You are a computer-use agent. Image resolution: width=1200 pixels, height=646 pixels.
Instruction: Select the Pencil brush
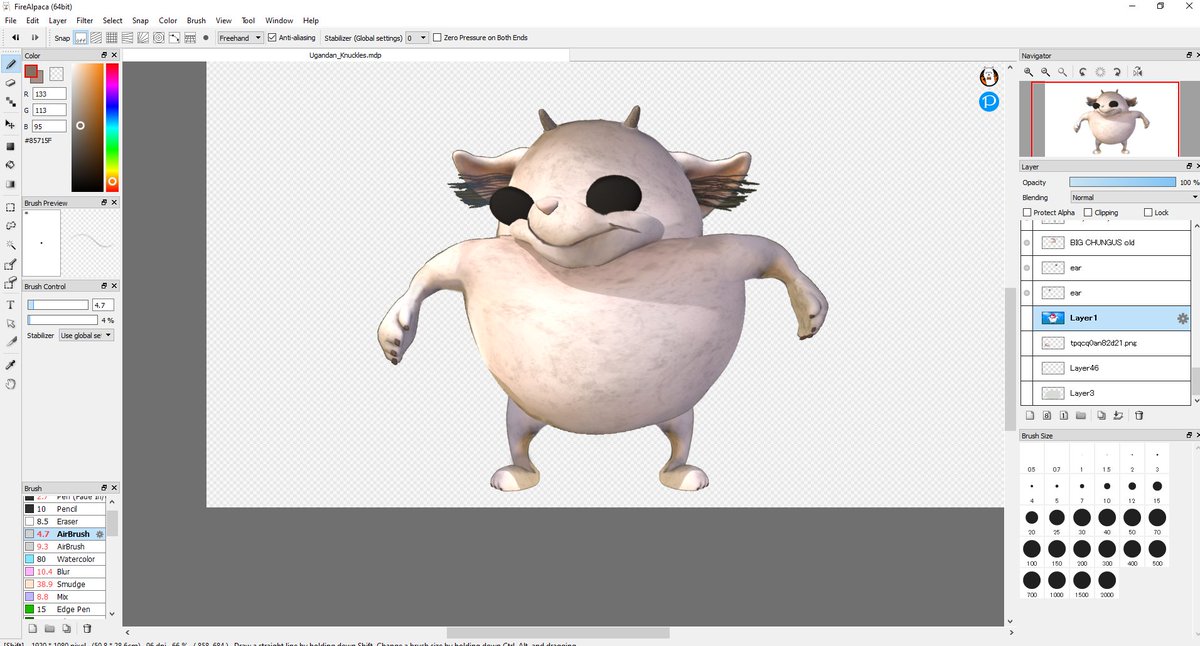pyautogui.click(x=65, y=510)
